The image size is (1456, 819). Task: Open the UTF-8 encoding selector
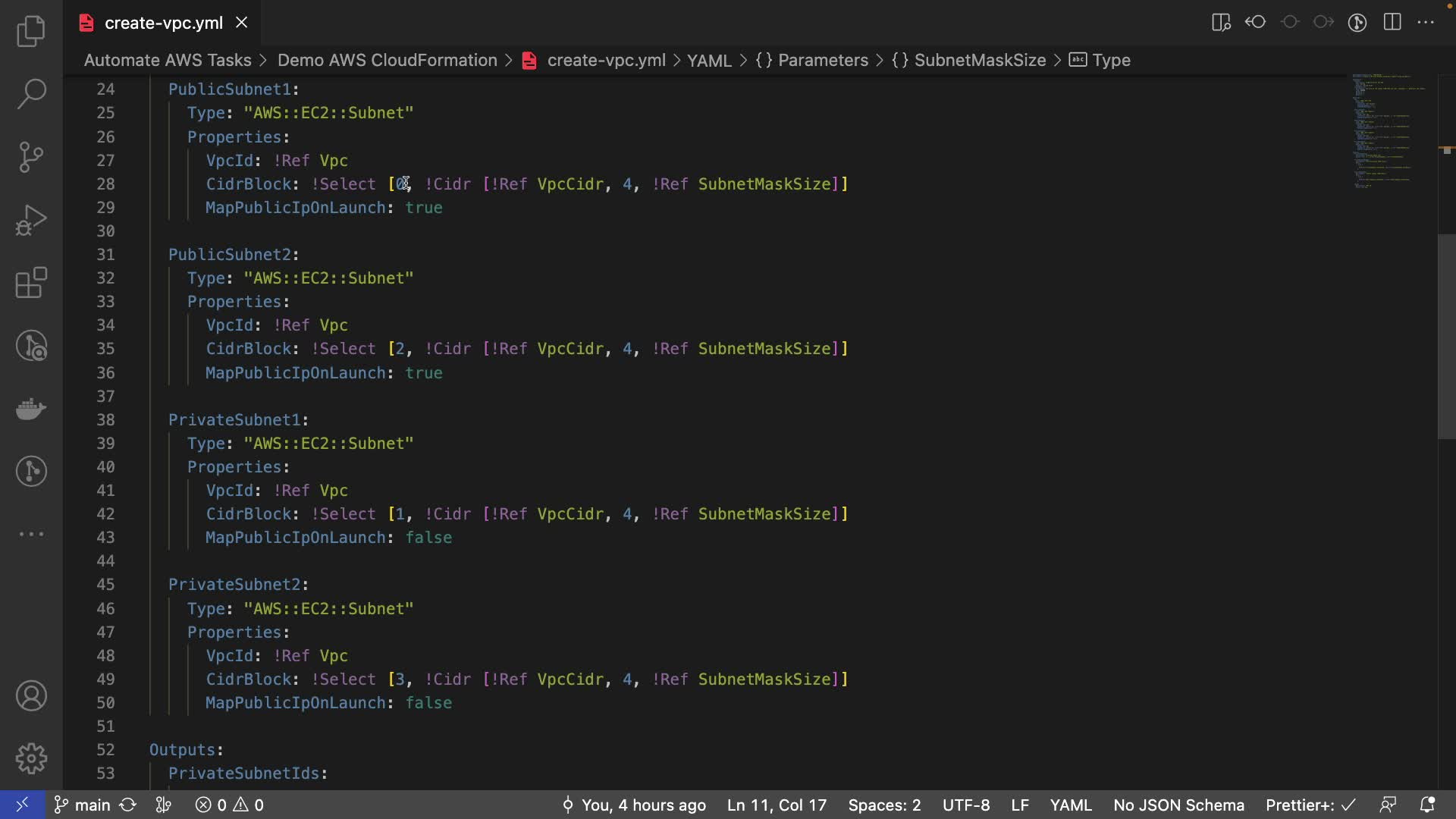tap(965, 805)
